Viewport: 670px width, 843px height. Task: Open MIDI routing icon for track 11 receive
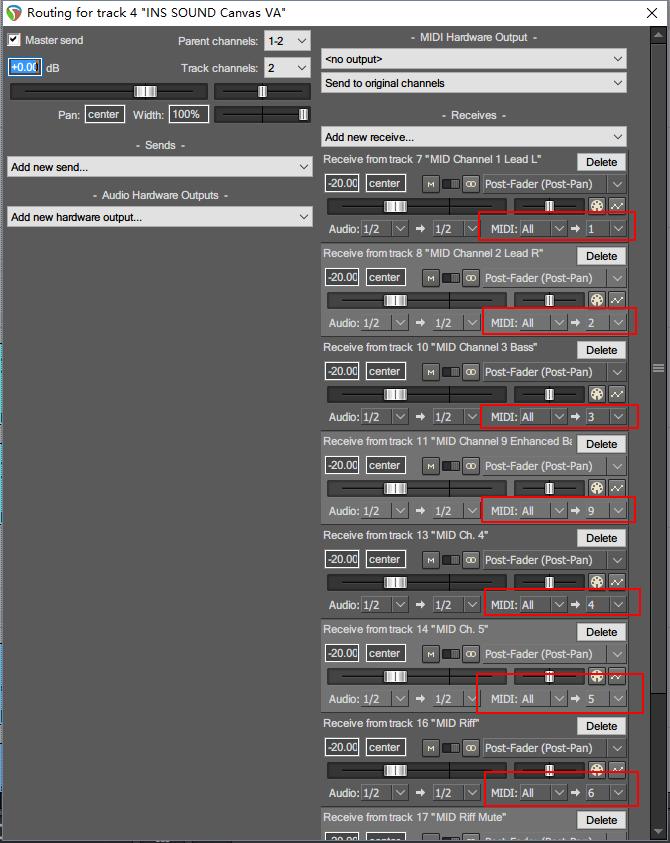pos(596,488)
